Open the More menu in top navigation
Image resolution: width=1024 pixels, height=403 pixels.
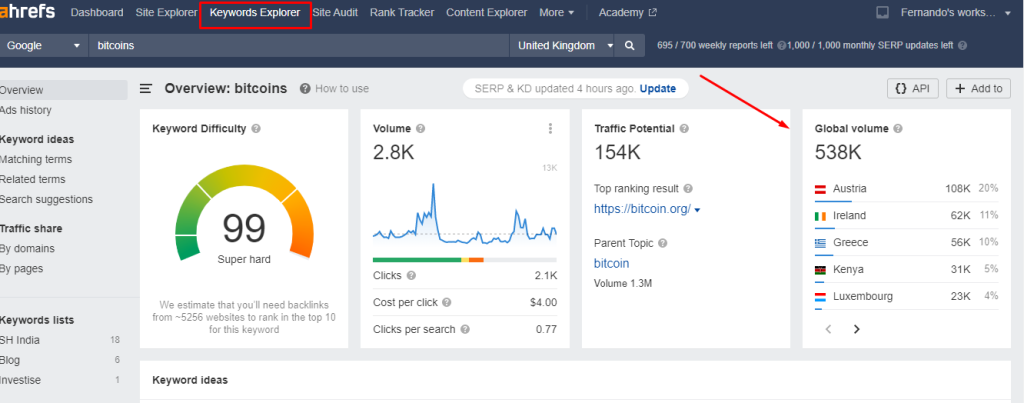[x=556, y=13]
